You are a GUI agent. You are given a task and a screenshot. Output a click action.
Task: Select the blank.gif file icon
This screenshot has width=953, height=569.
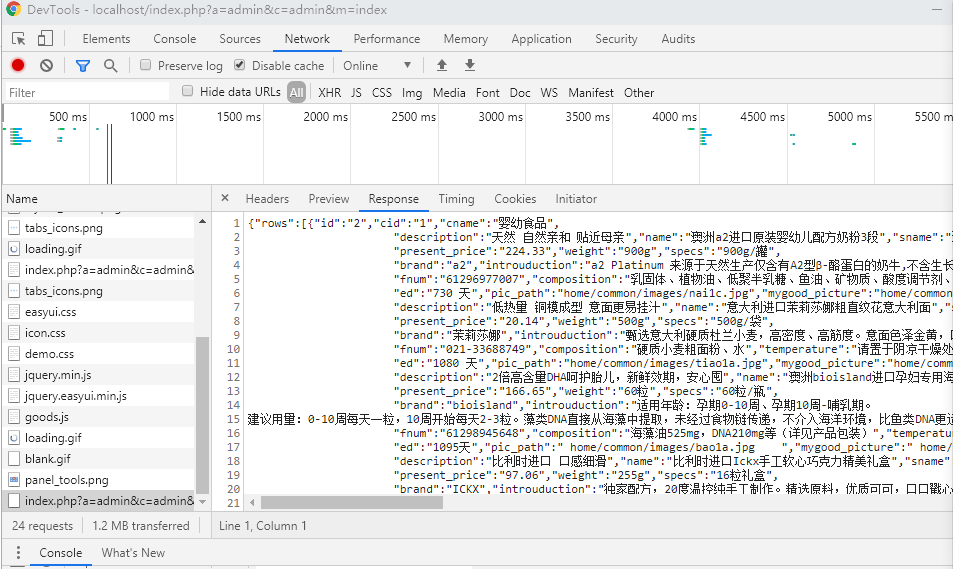13,459
